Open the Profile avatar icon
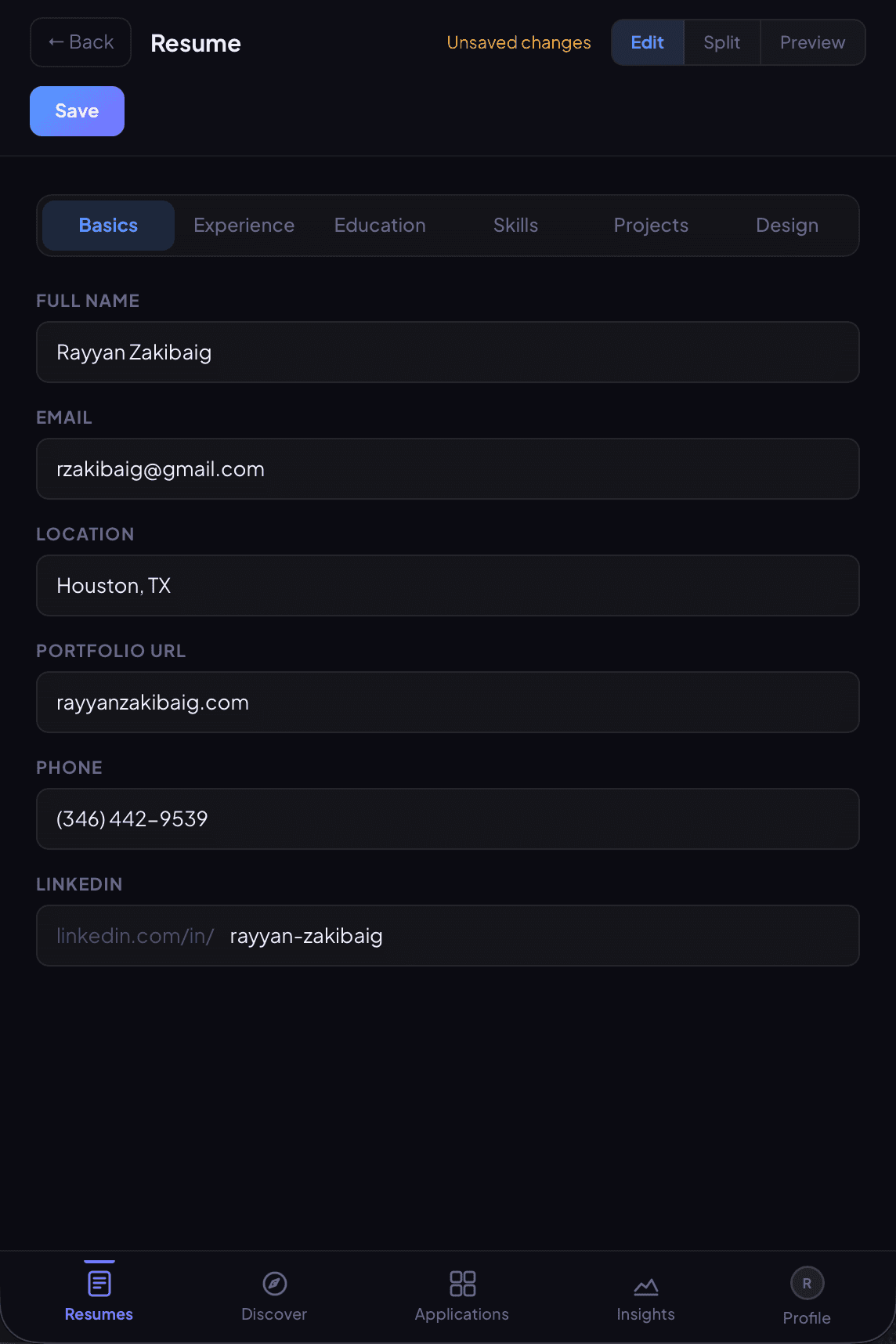 (x=807, y=1284)
